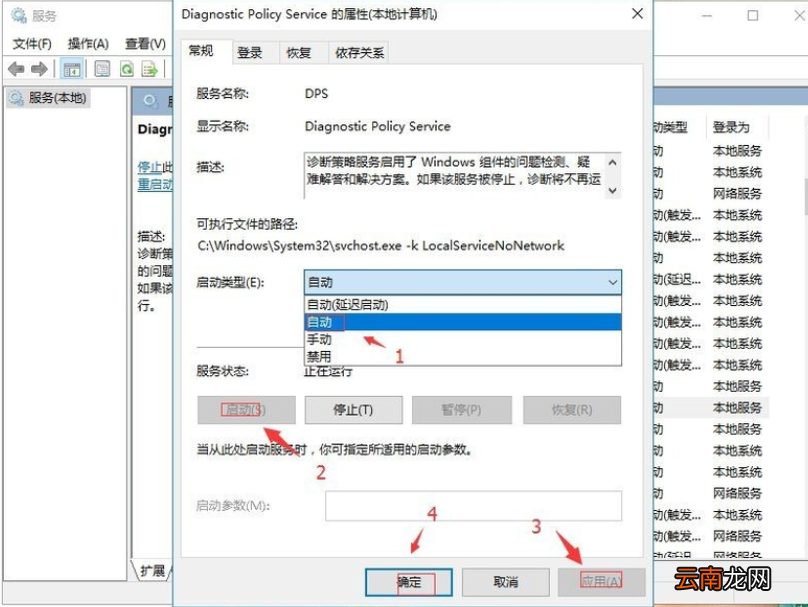Choose 自动(延迟启动) from startup type list
Screen dimensions: 808x607
(463, 305)
